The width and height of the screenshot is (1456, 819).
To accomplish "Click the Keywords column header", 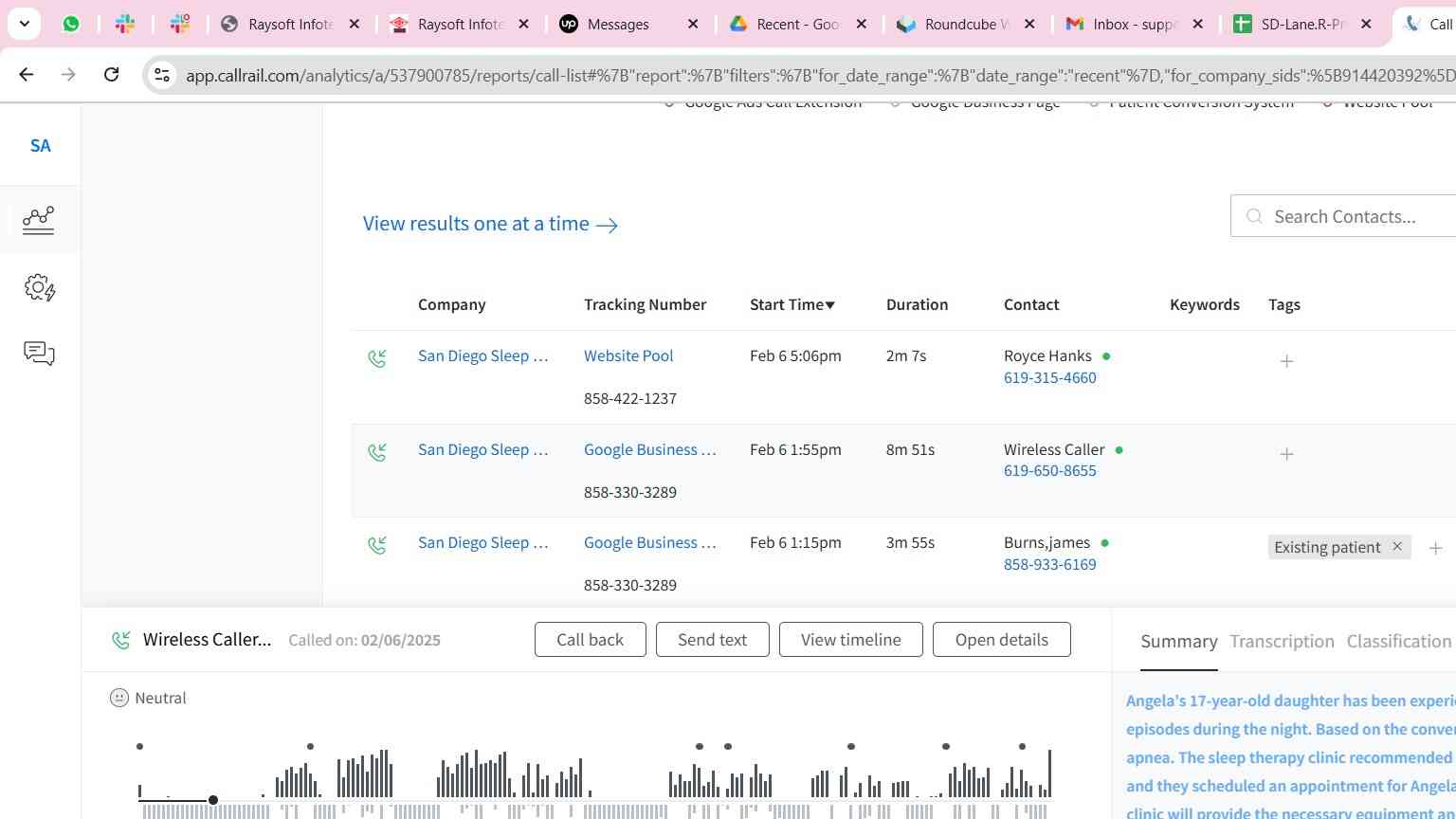I will coord(1205,304).
